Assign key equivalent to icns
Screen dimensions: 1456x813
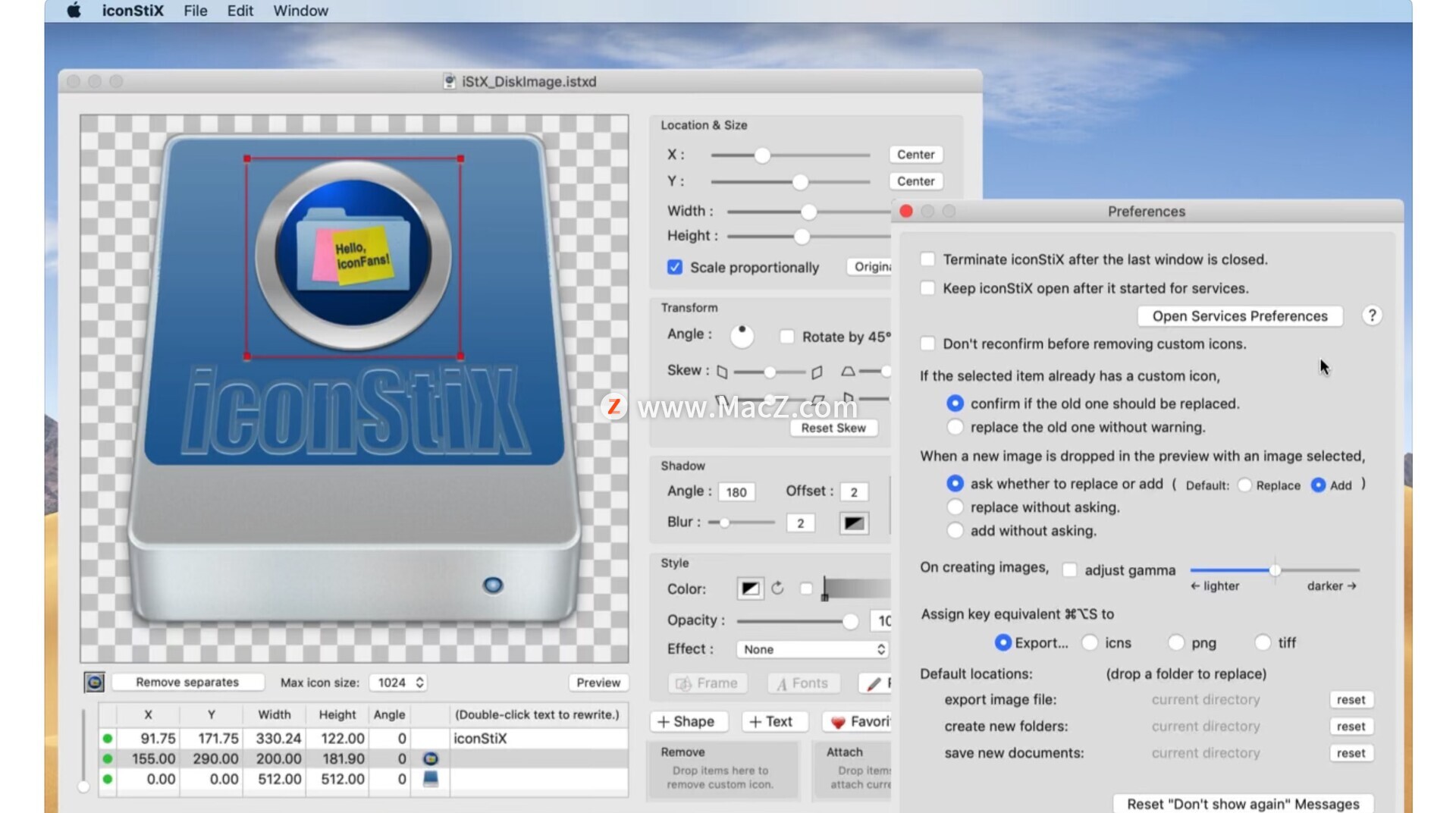click(1090, 642)
